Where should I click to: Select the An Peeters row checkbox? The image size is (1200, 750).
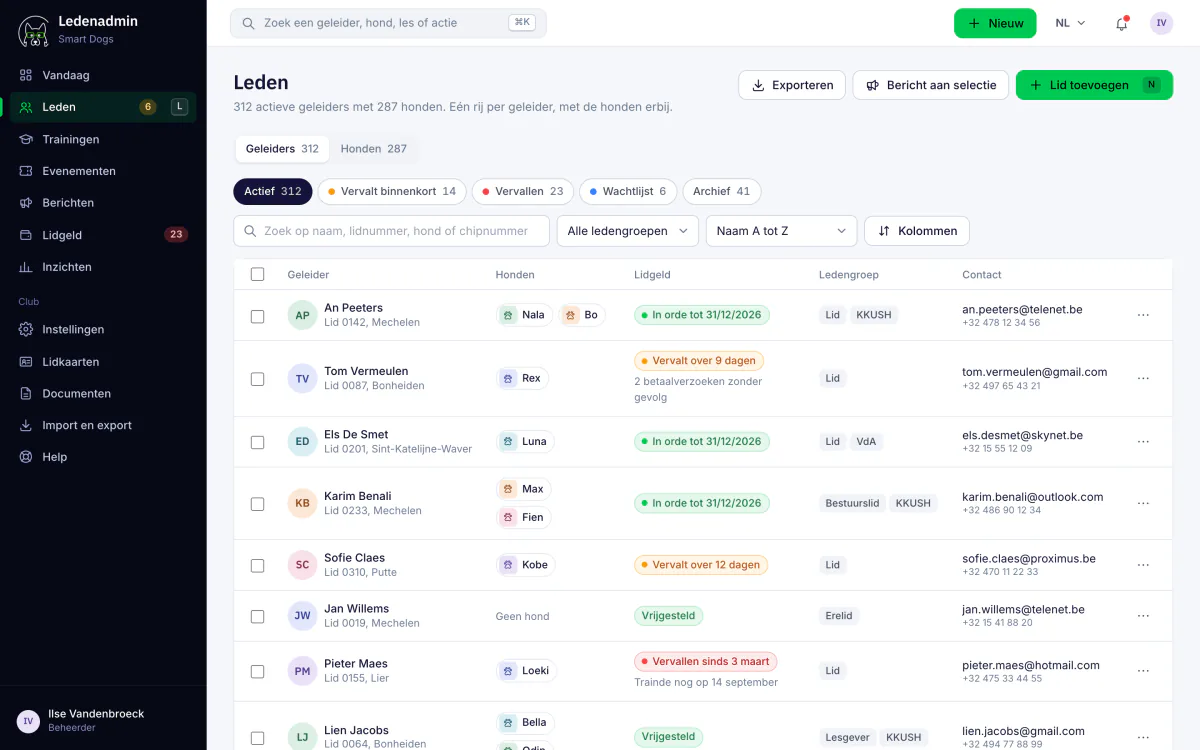pyautogui.click(x=258, y=316)
